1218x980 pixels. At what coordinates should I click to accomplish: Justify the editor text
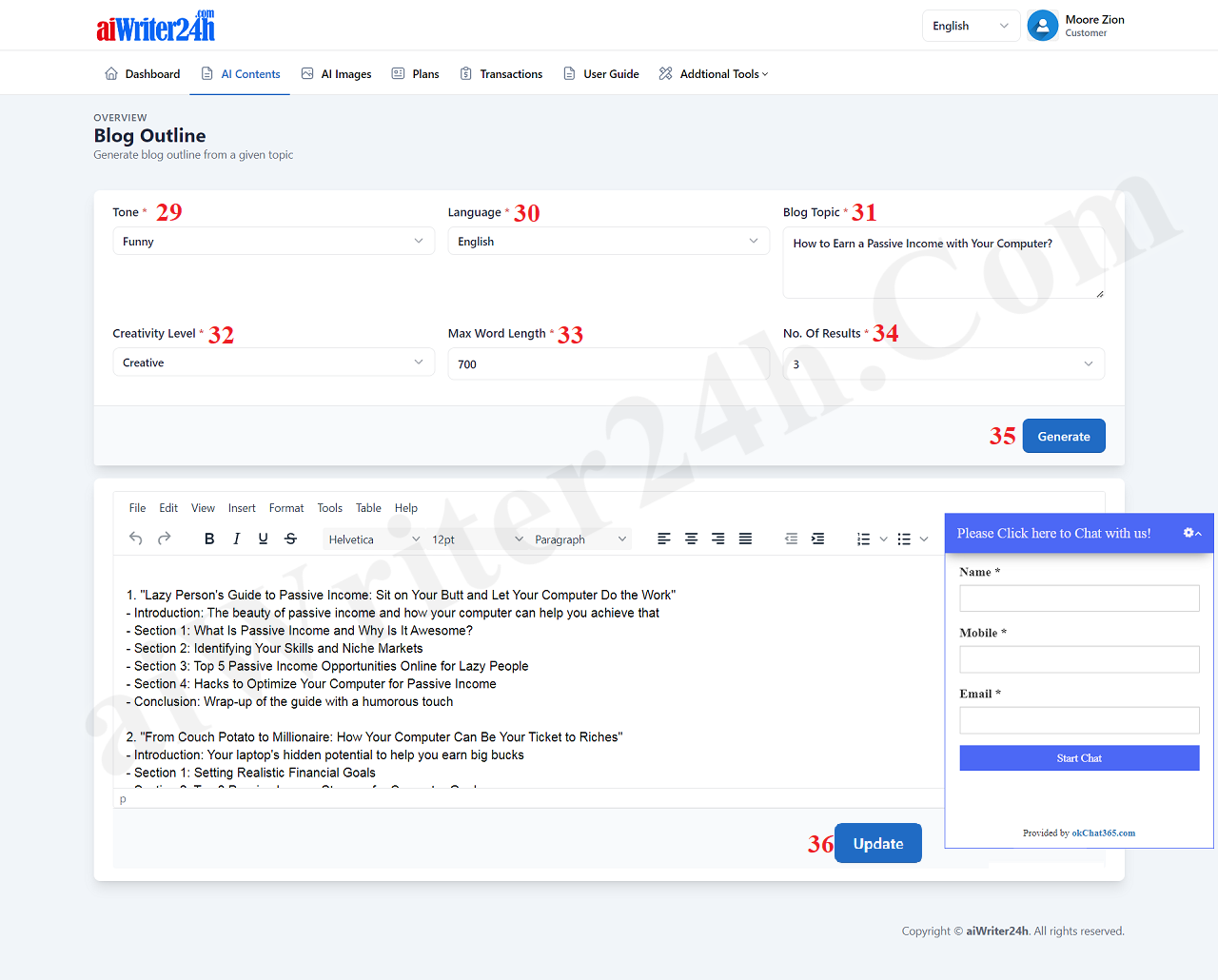tap(746, 539)
